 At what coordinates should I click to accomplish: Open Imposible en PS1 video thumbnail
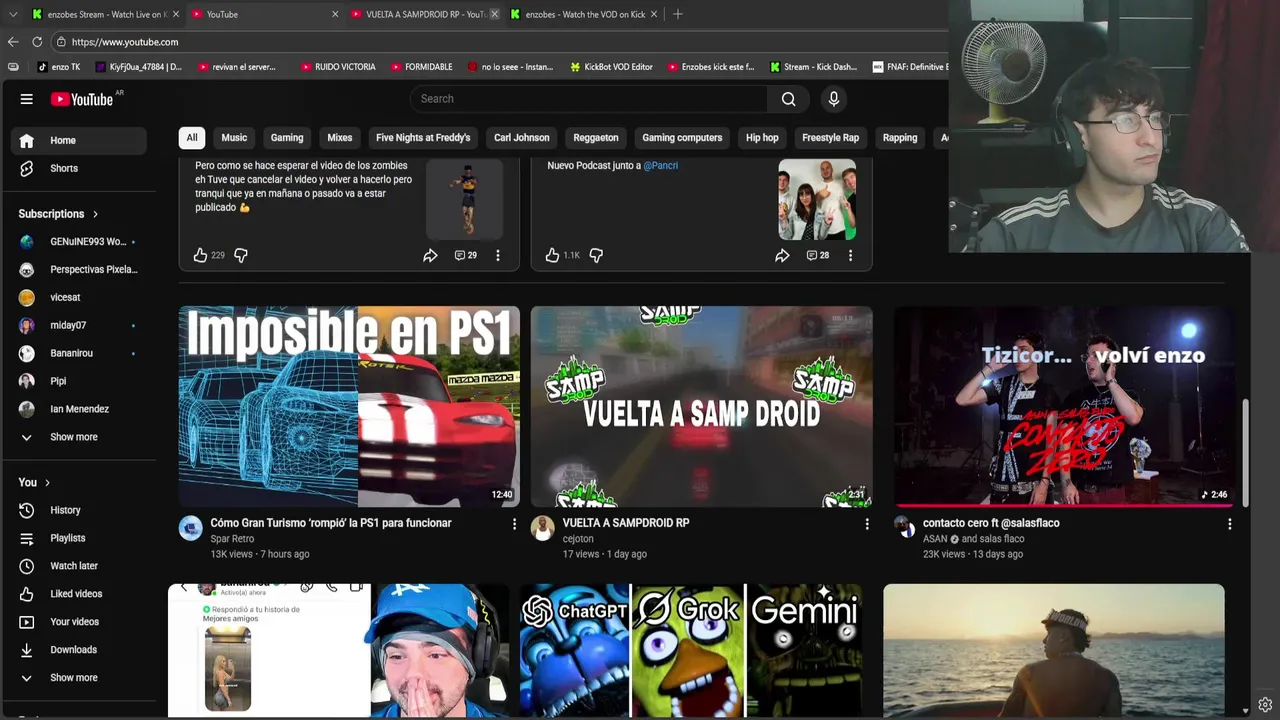[x=349, y=406]
